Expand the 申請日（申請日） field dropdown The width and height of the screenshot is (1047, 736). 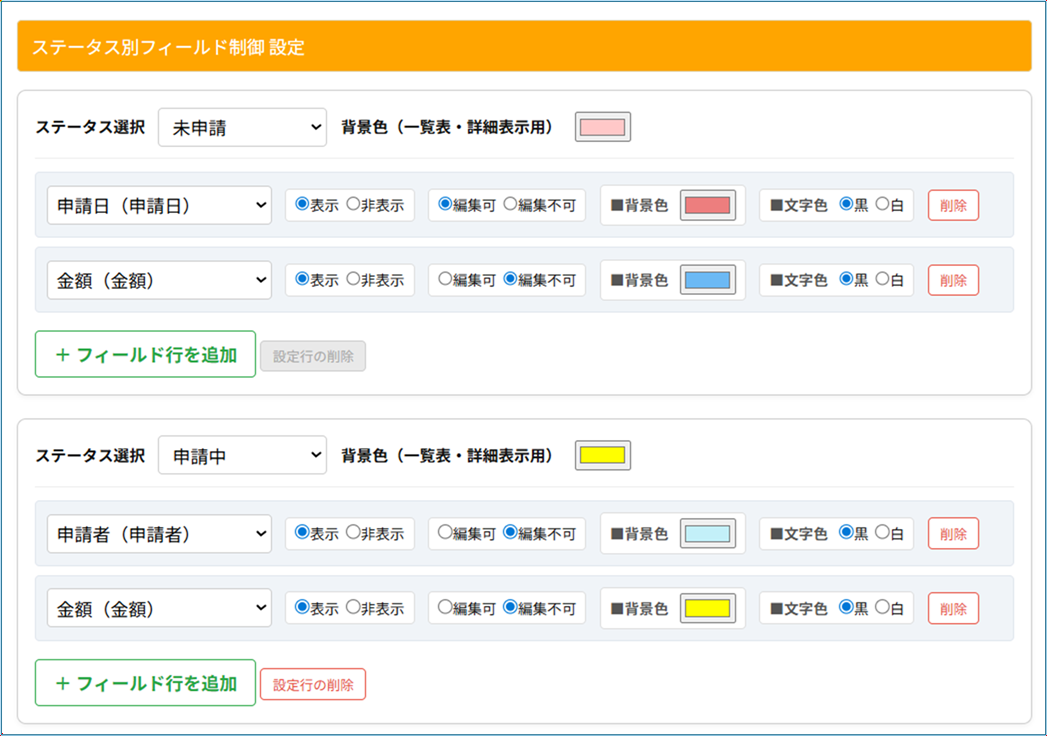coord(159,206)
